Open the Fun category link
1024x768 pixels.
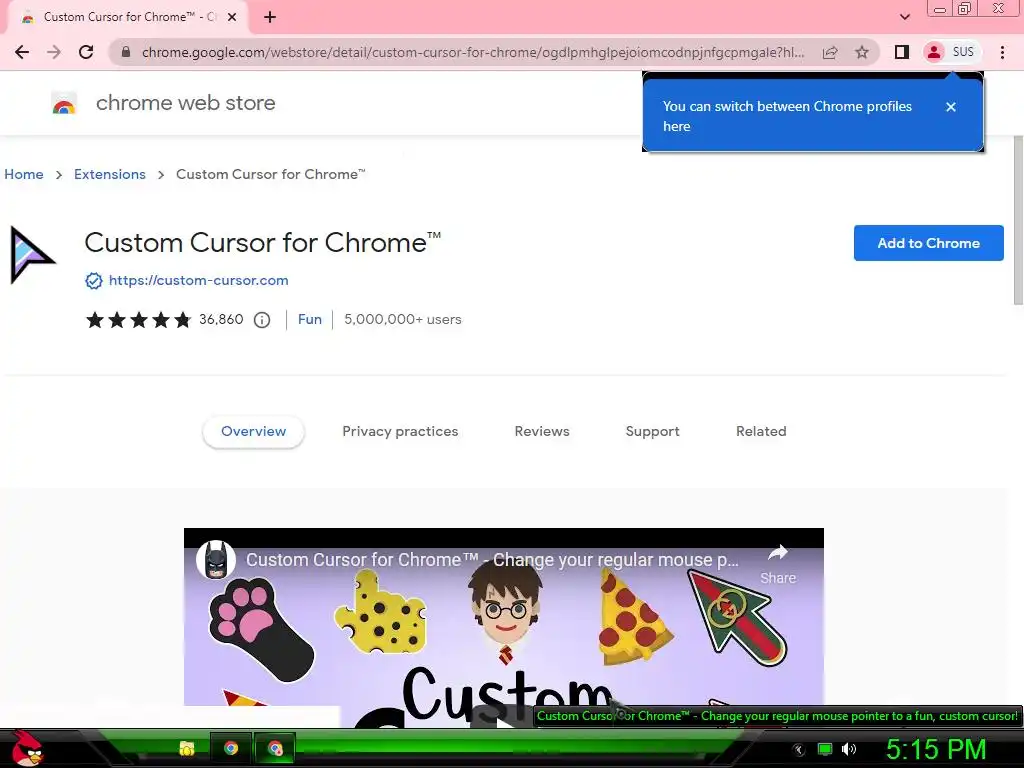[x=310, y=319]
